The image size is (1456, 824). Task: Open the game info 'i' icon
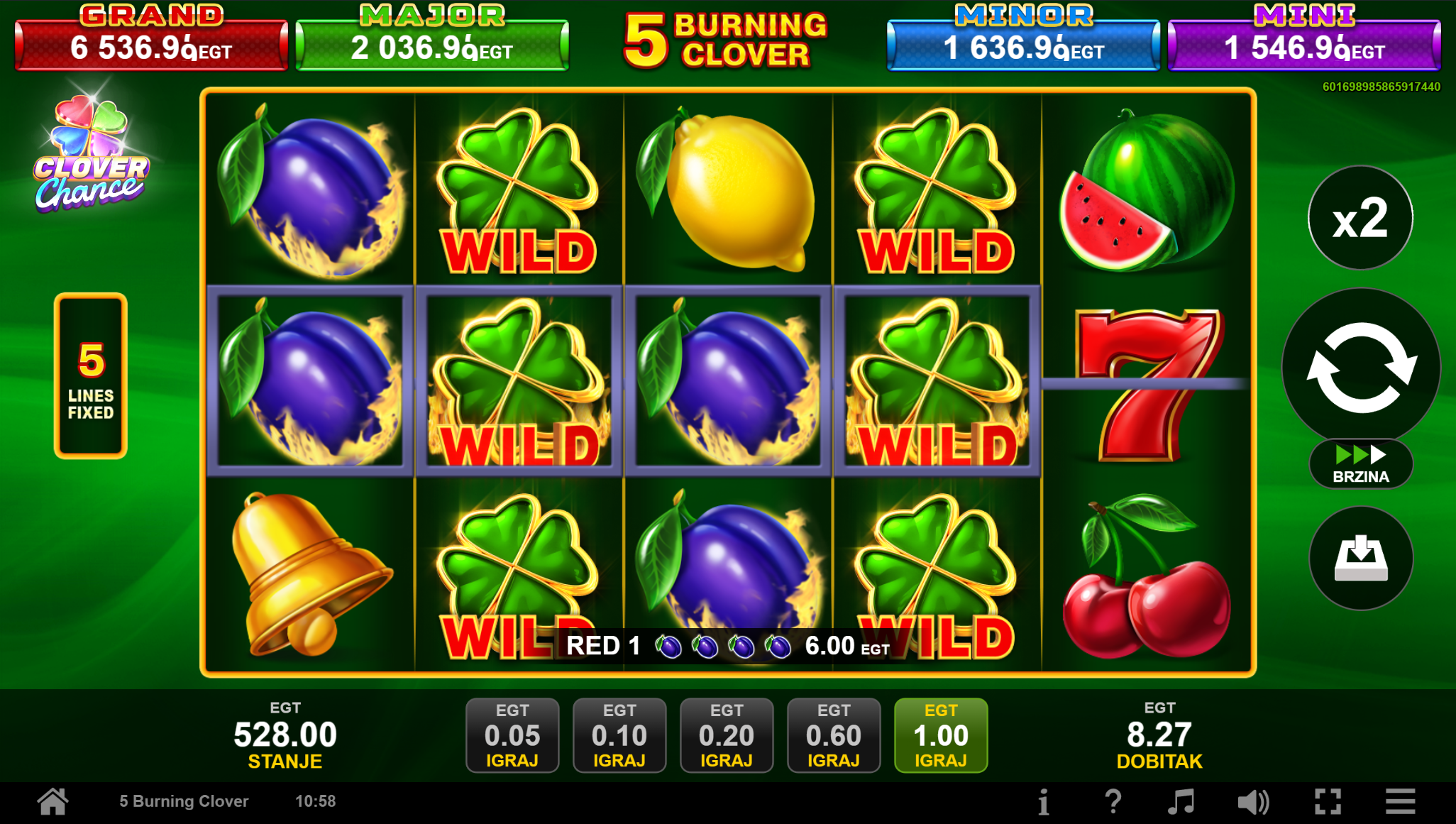click(x=1043, y=802)
